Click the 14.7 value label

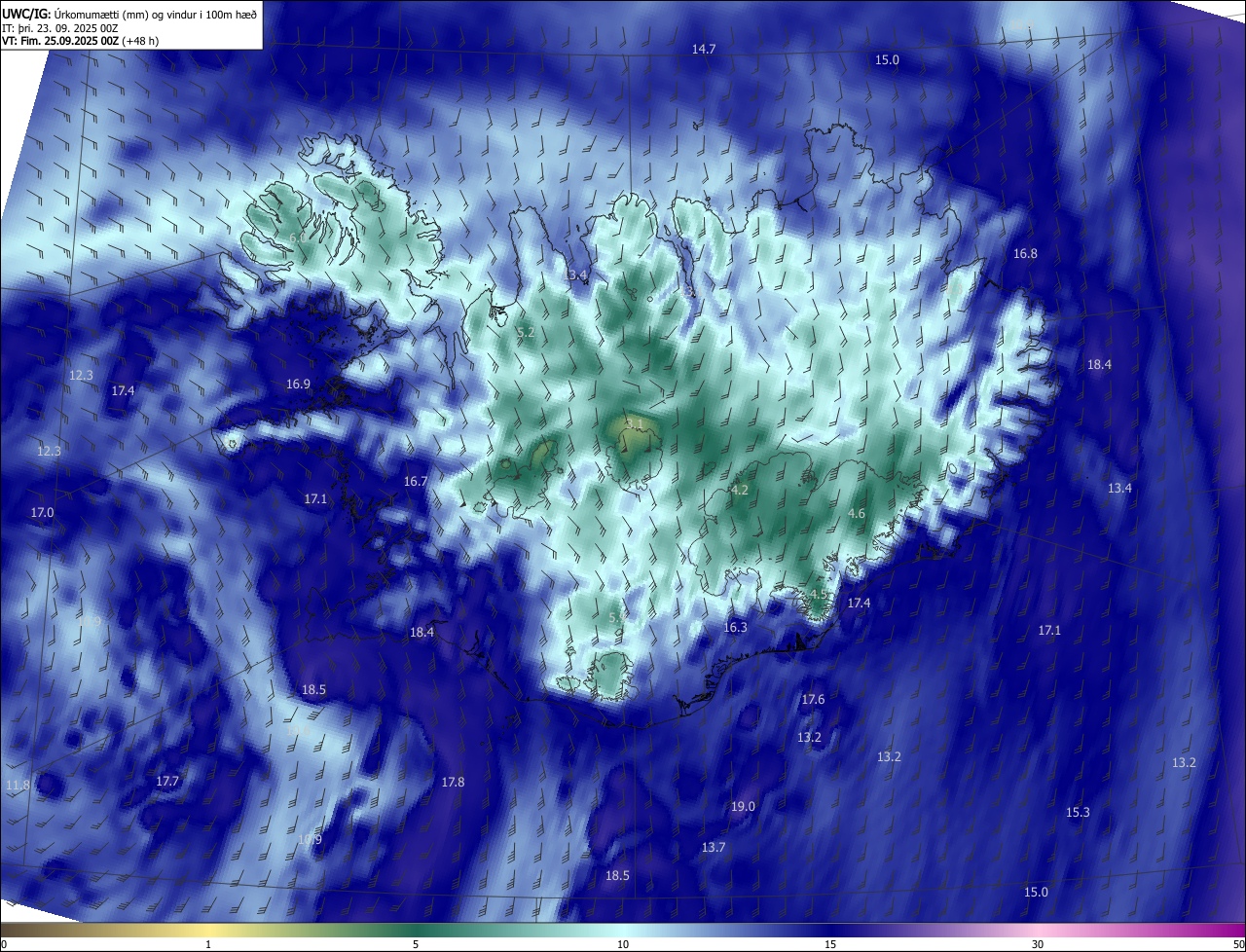point(704,49)
